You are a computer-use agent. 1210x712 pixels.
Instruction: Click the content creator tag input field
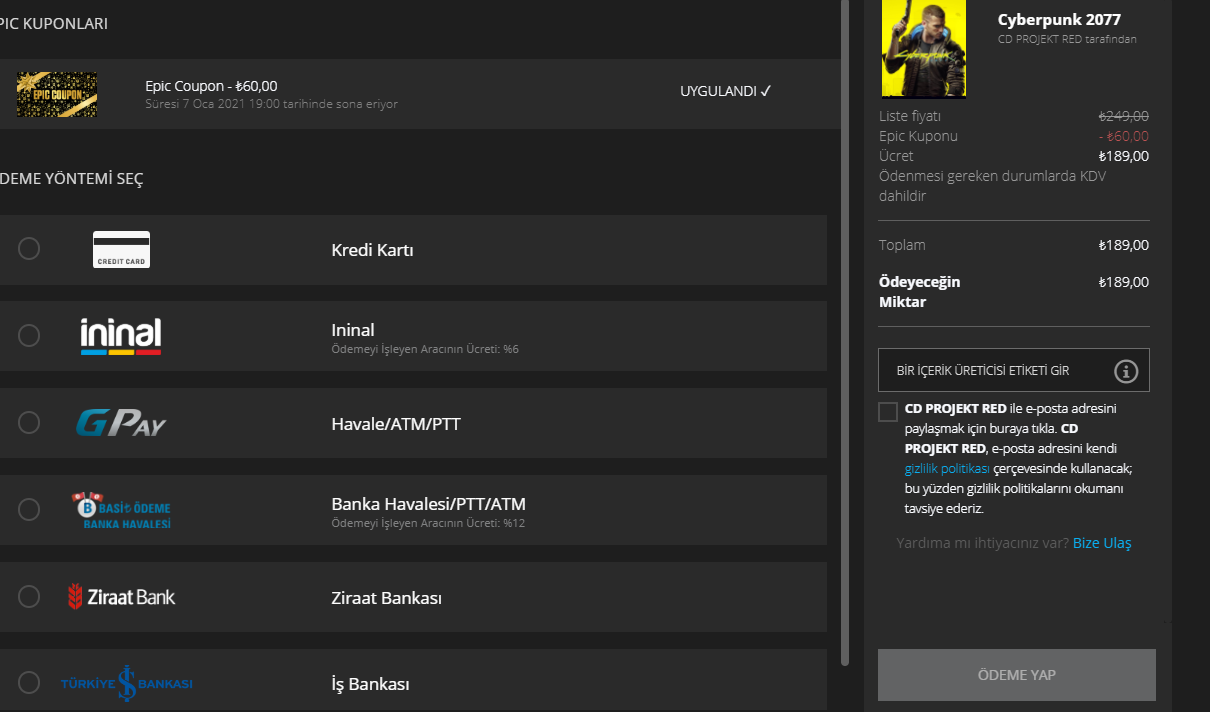point(990,371)
